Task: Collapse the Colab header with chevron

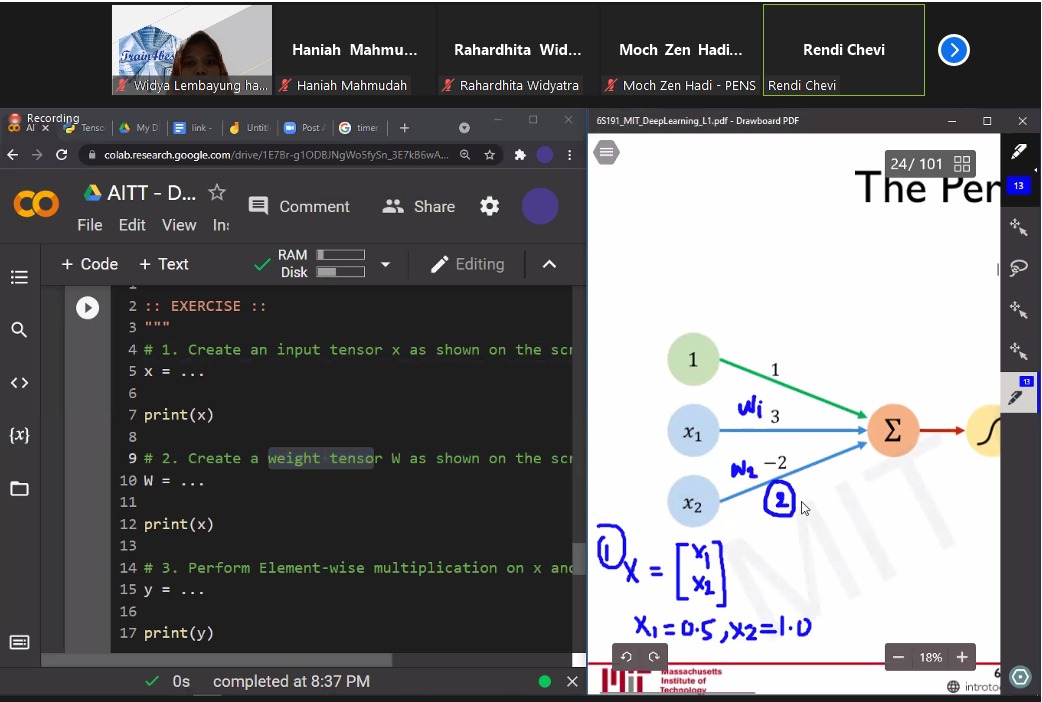Action: coord(549,264)
